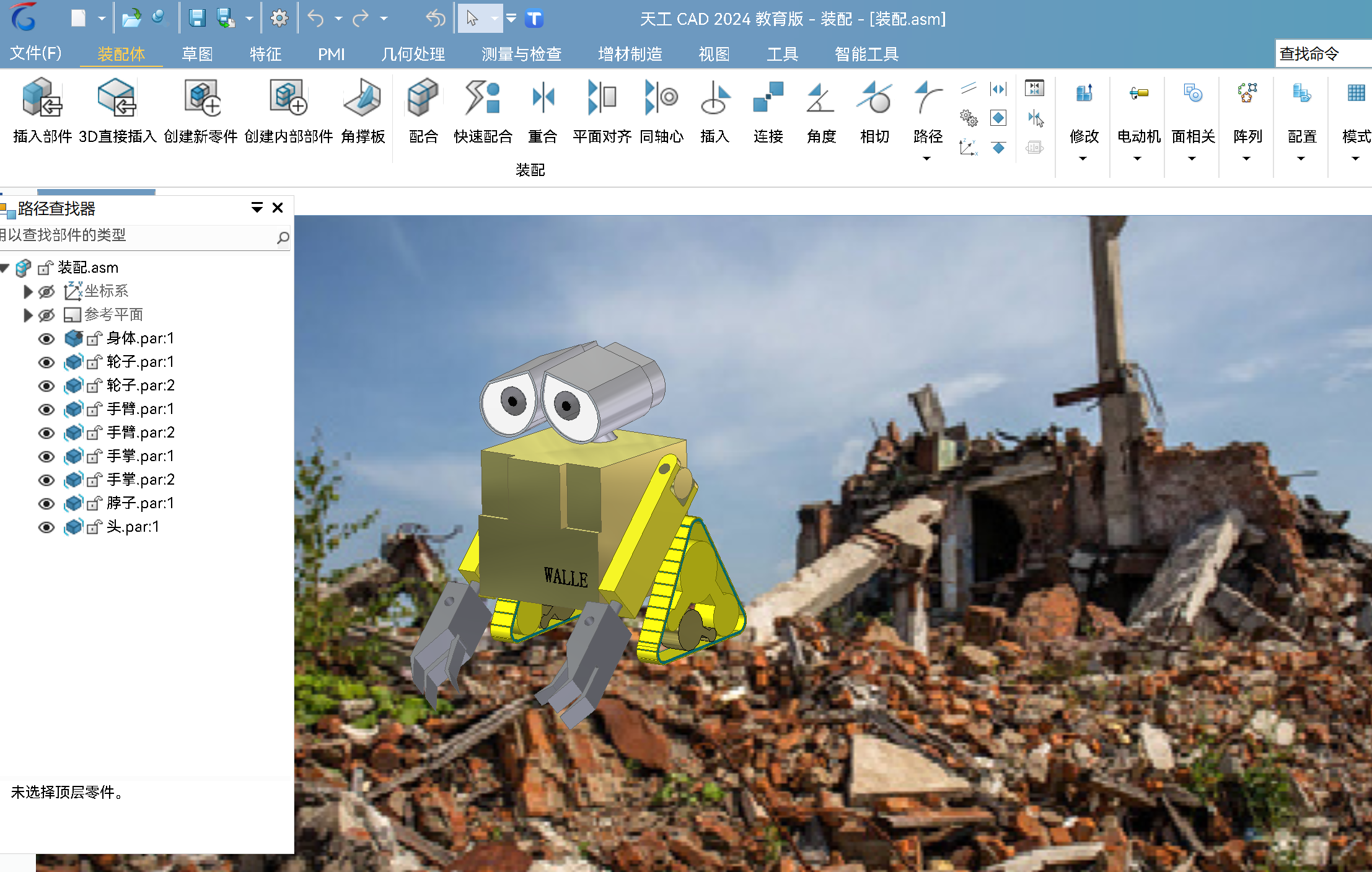Select the 连接 connect constraint icon

point(768,97)
